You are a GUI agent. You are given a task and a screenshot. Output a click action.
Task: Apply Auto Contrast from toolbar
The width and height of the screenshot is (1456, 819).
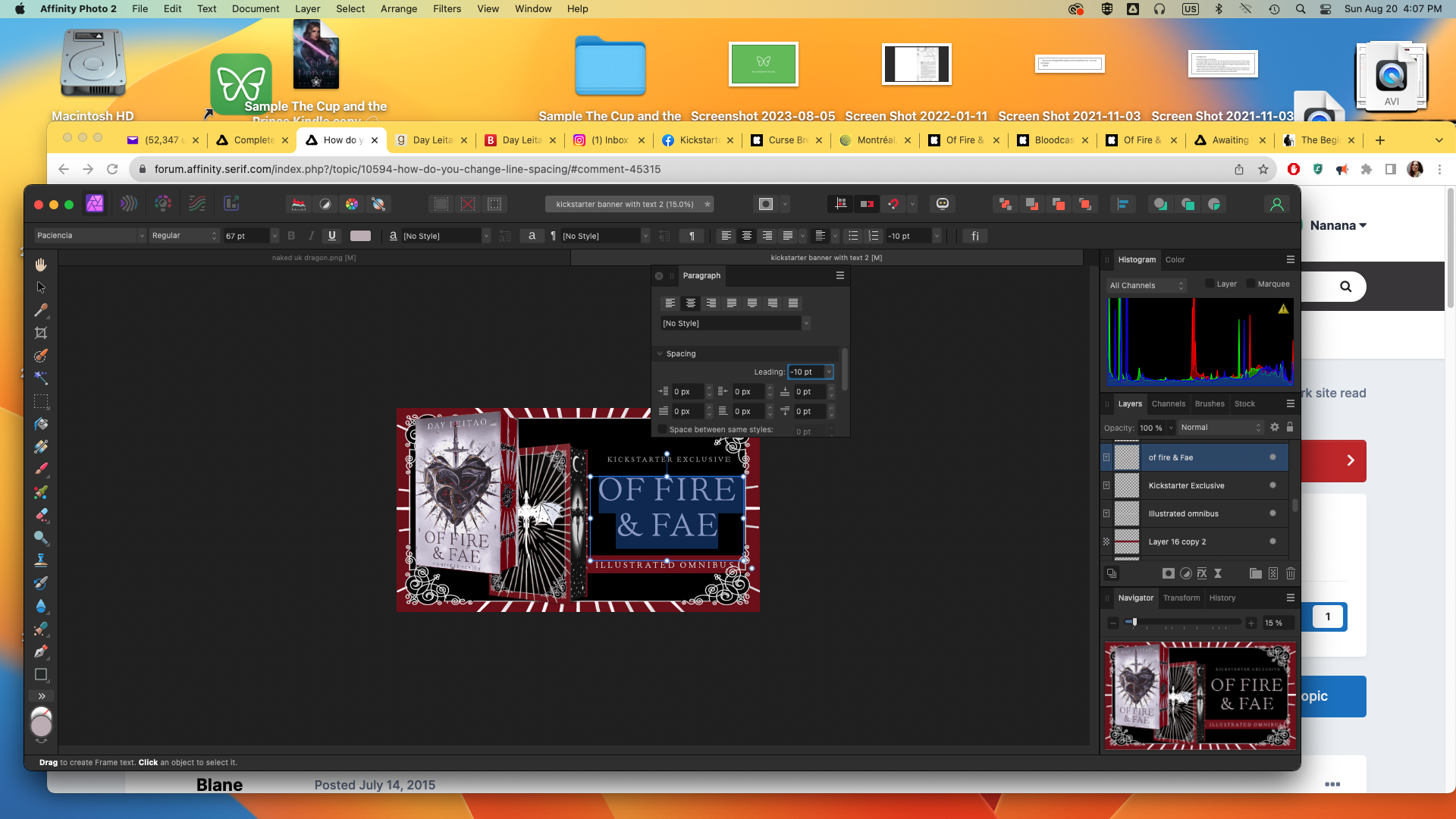(x=325, y=204)
